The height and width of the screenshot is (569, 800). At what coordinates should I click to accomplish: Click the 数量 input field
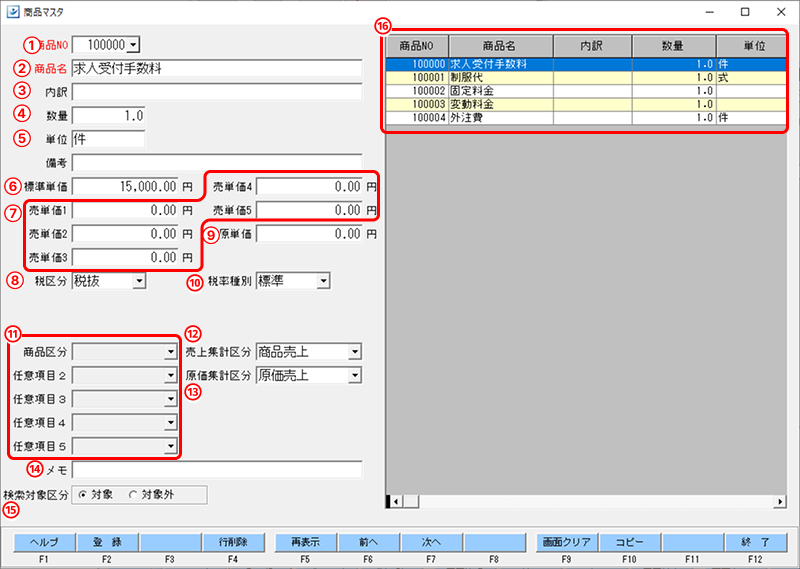[x=108, y=115]
